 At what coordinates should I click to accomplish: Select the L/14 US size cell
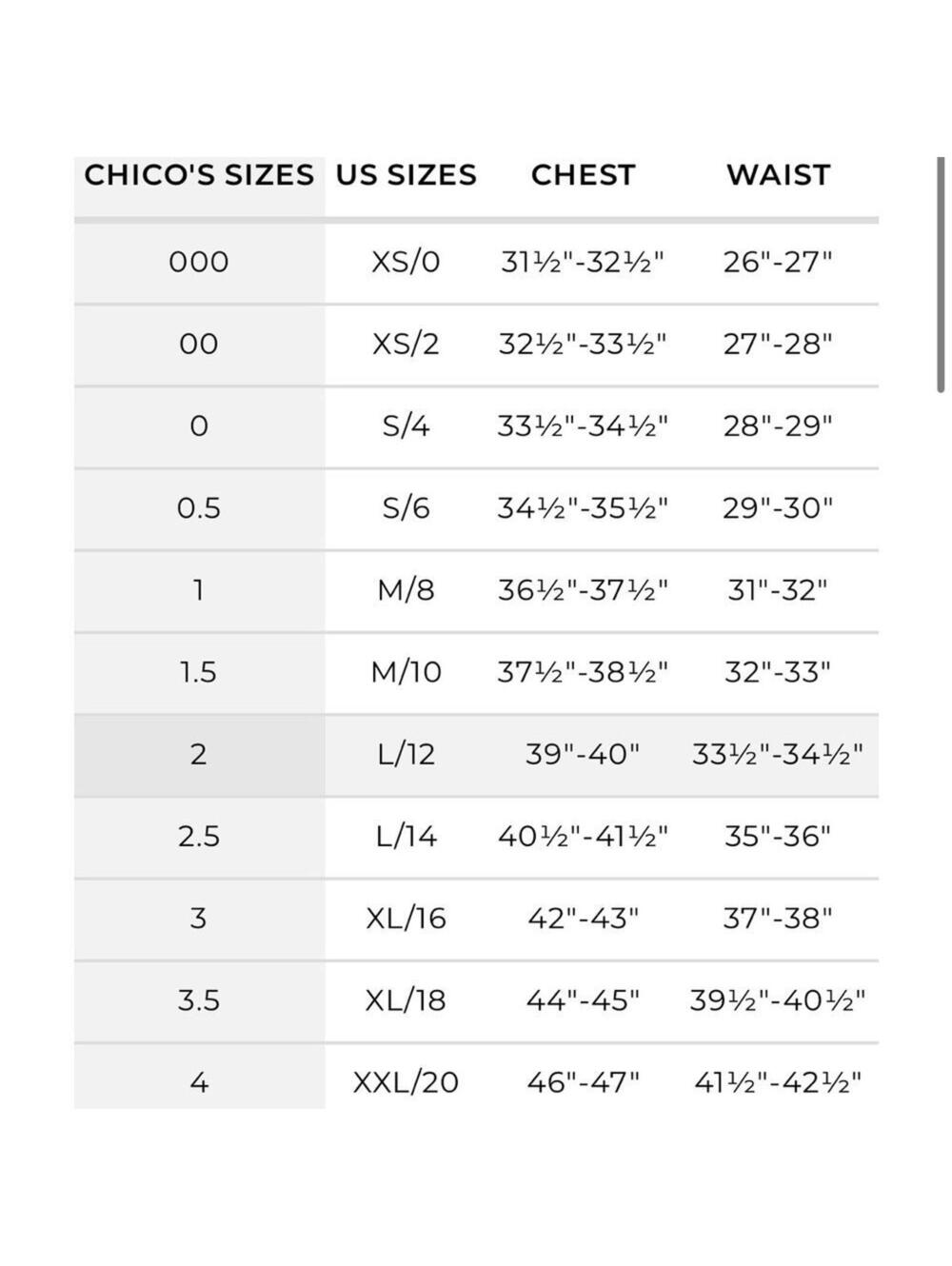pyautogui.click(x=407, y=837)
